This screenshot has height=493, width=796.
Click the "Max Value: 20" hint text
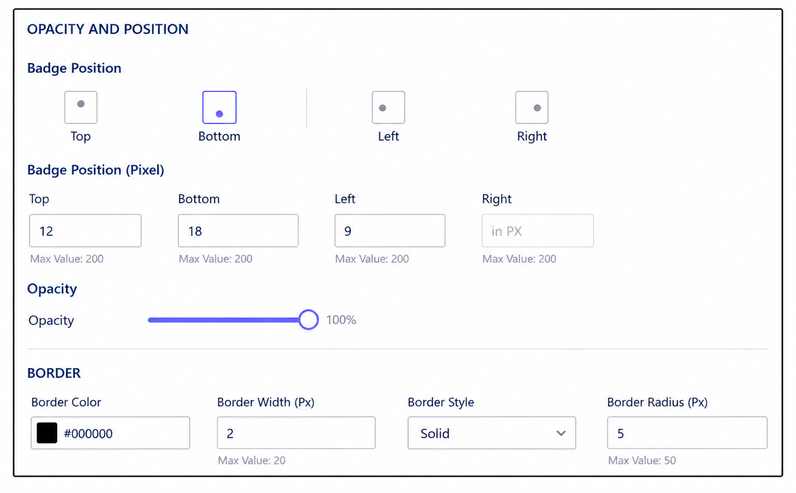tap(252, 461)
